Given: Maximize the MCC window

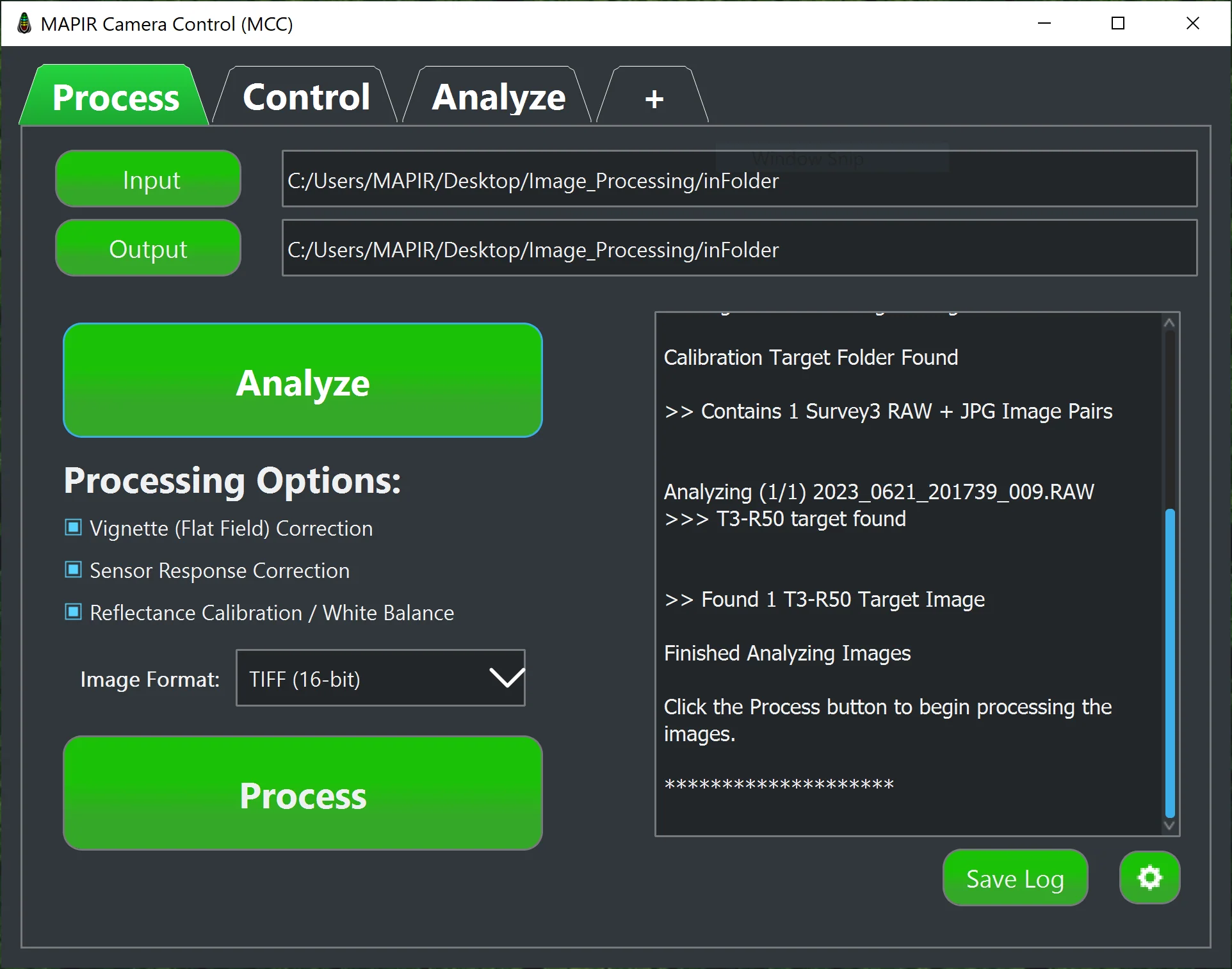Looking at the screenshot, I should click(1118, 24).
